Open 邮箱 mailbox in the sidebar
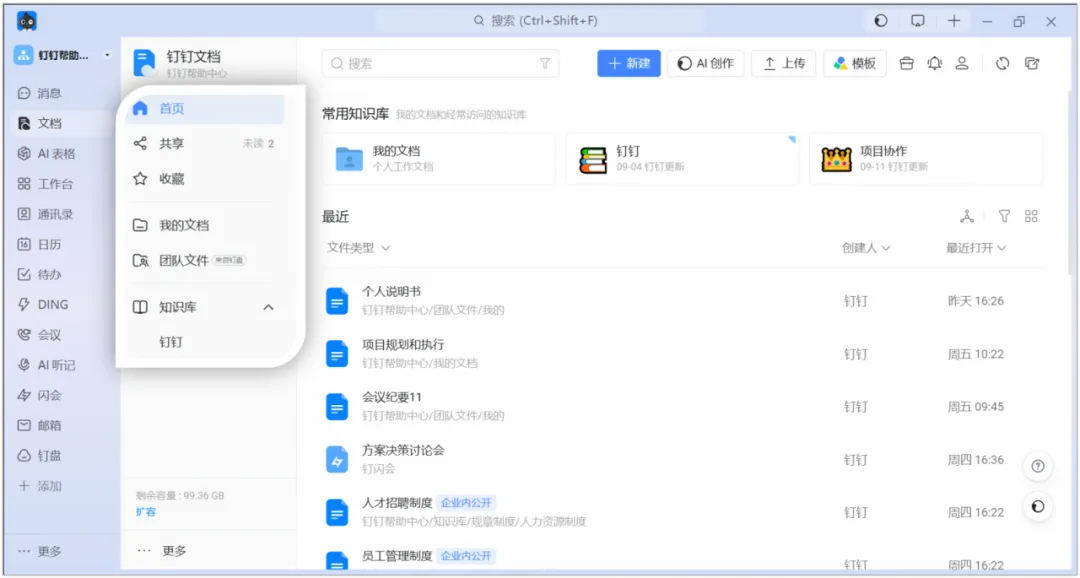The height and width of the screenshot is (578, 1080). pyautogui.click(x=40, y=426)
